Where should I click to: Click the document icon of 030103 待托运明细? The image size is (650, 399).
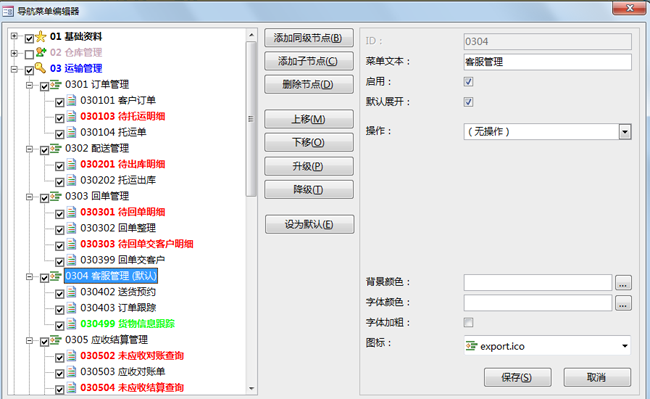pyautogui.click(x=71, y=116)
